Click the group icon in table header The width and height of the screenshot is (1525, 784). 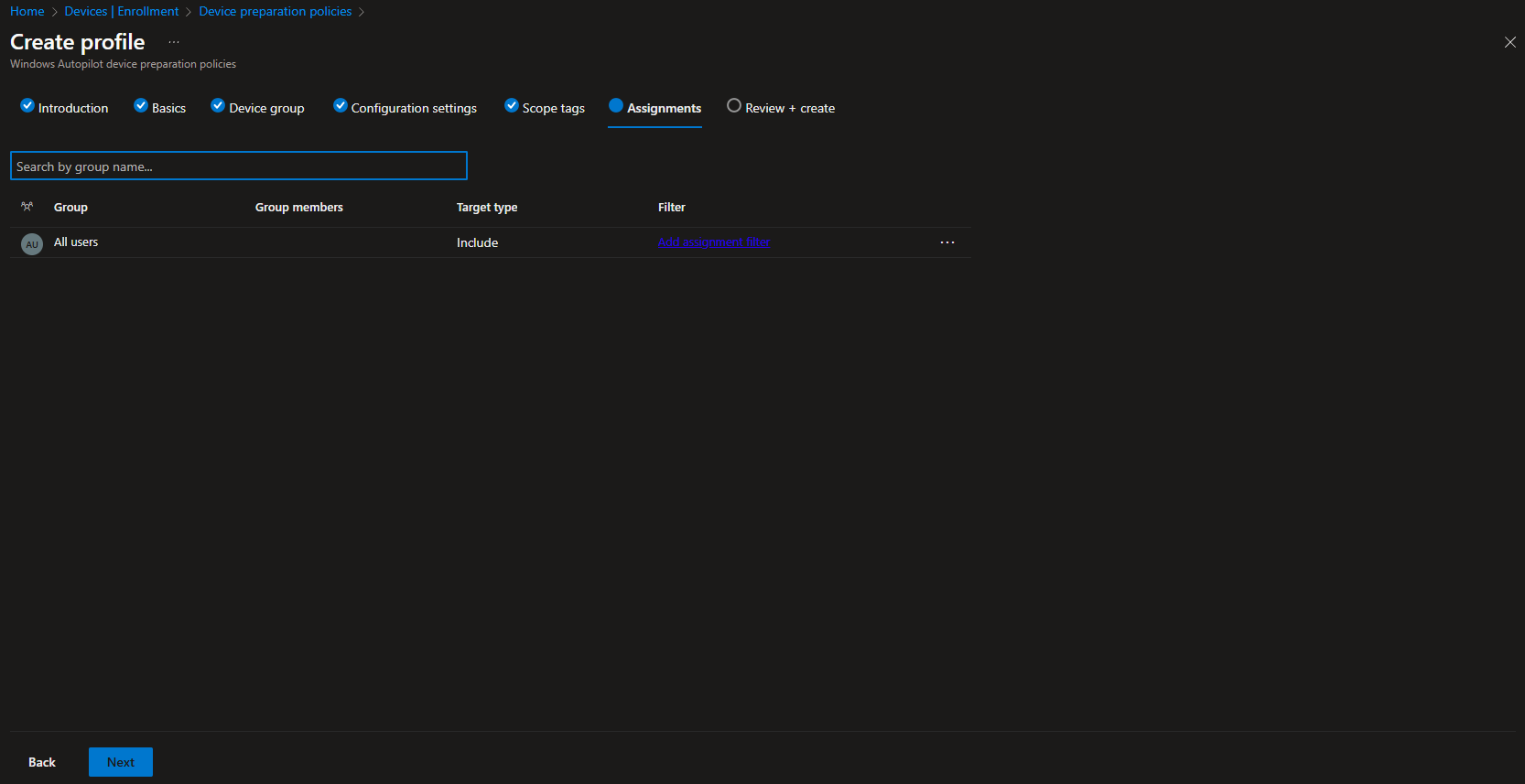point(27,207)
